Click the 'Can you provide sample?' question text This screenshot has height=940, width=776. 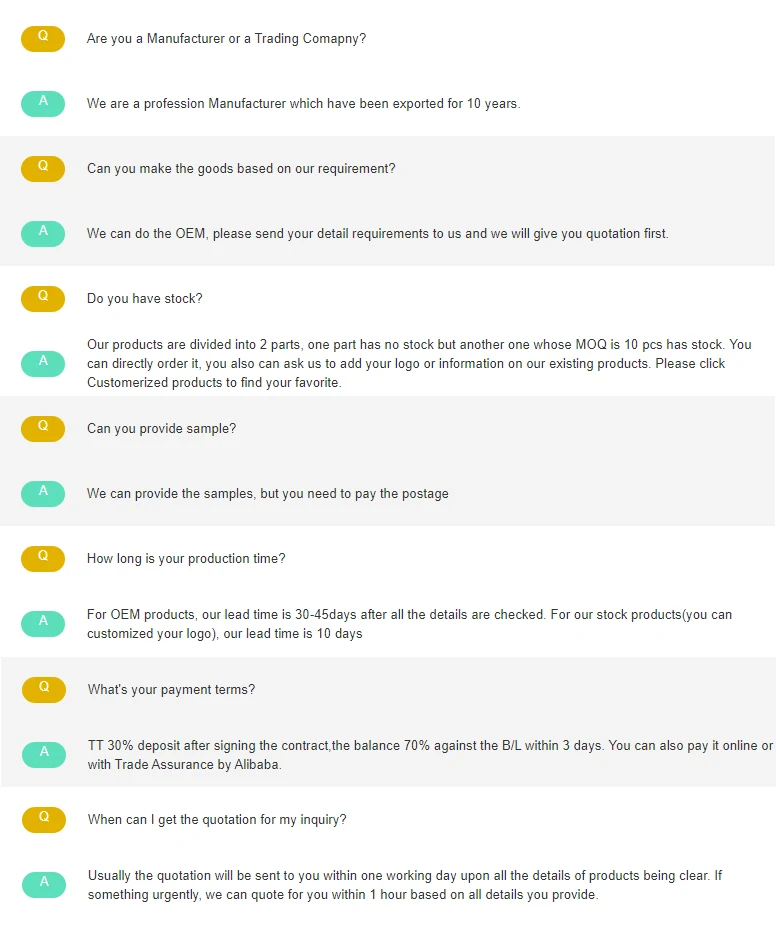coord(162,429)
